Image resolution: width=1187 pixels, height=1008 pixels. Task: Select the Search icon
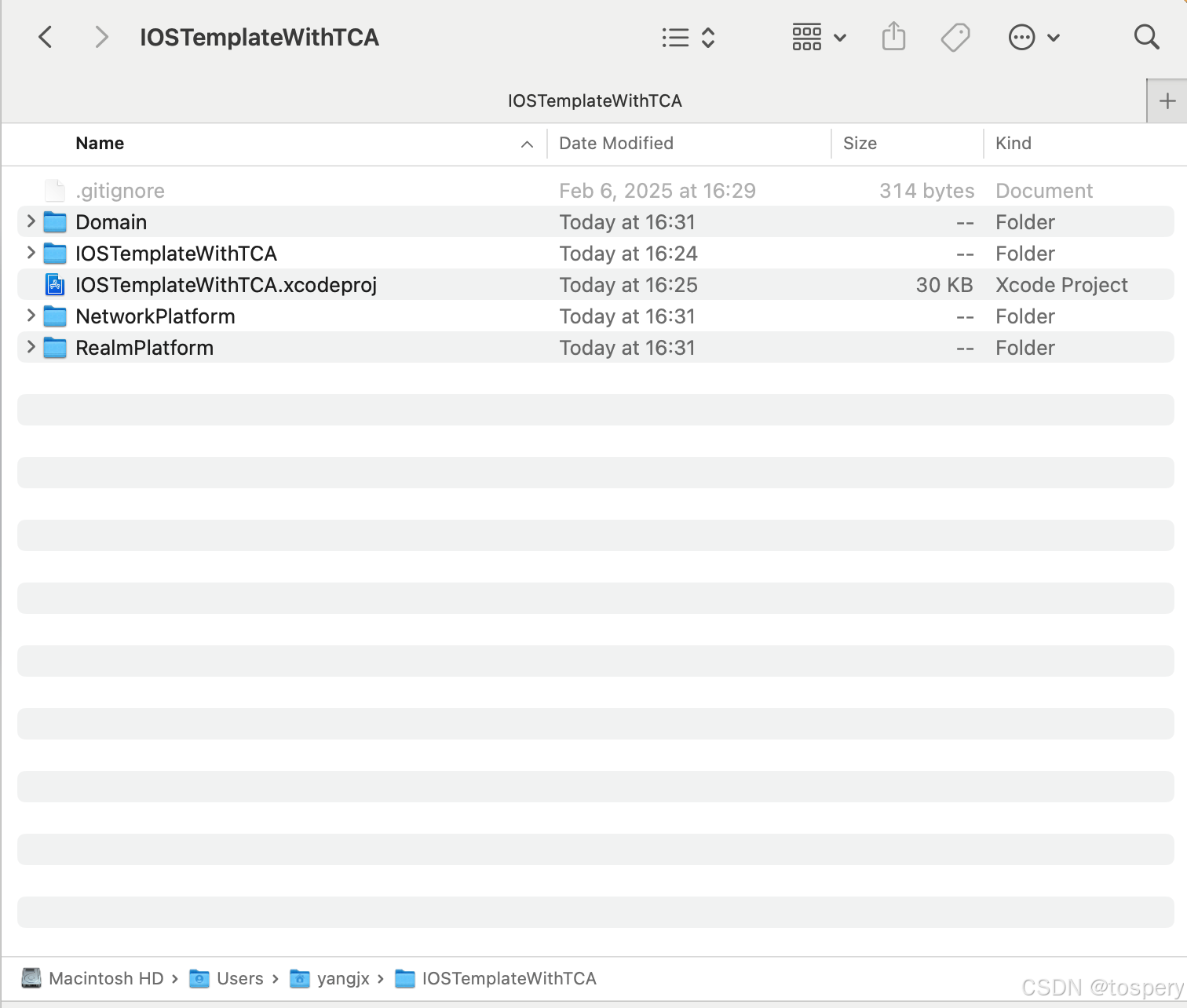click(x=1146, y=36)
